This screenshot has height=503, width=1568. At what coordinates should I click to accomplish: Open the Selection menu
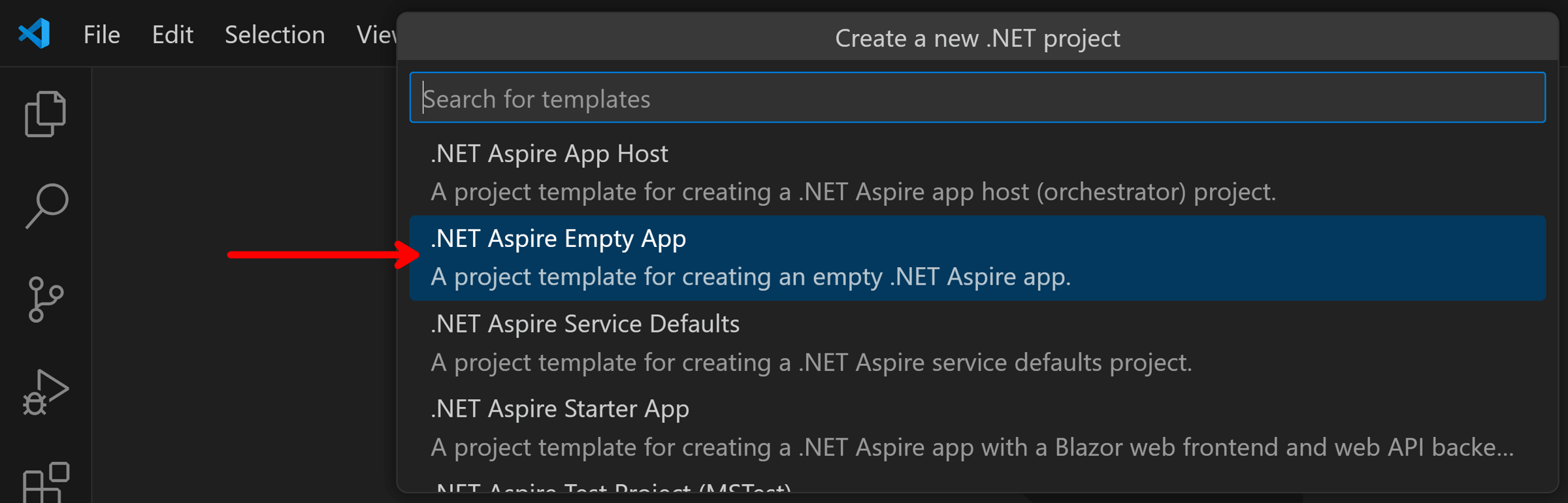pos(274,34)
